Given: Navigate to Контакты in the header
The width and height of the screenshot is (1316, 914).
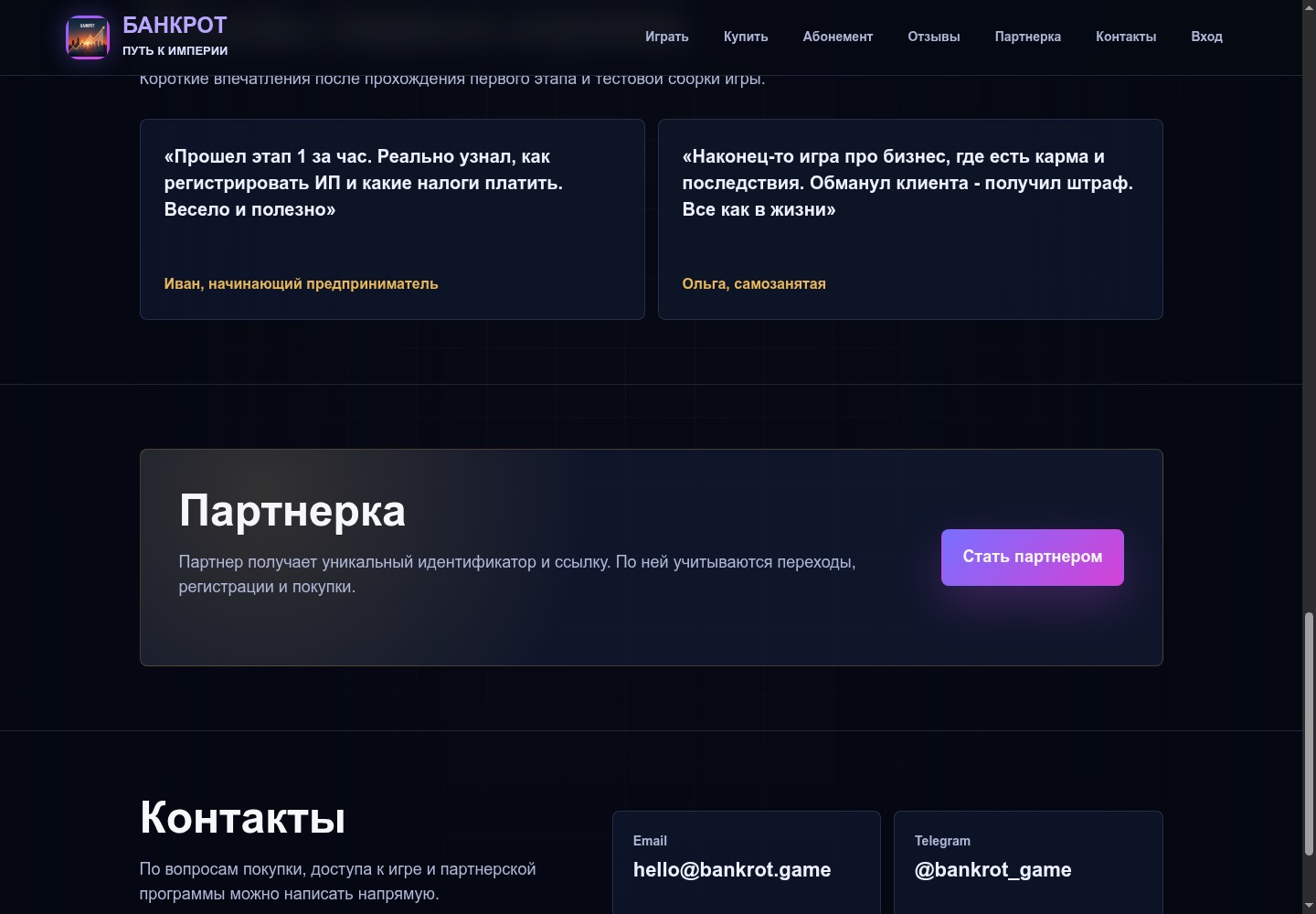Looking at the screenshot, I should click(x=1126, y=37).
